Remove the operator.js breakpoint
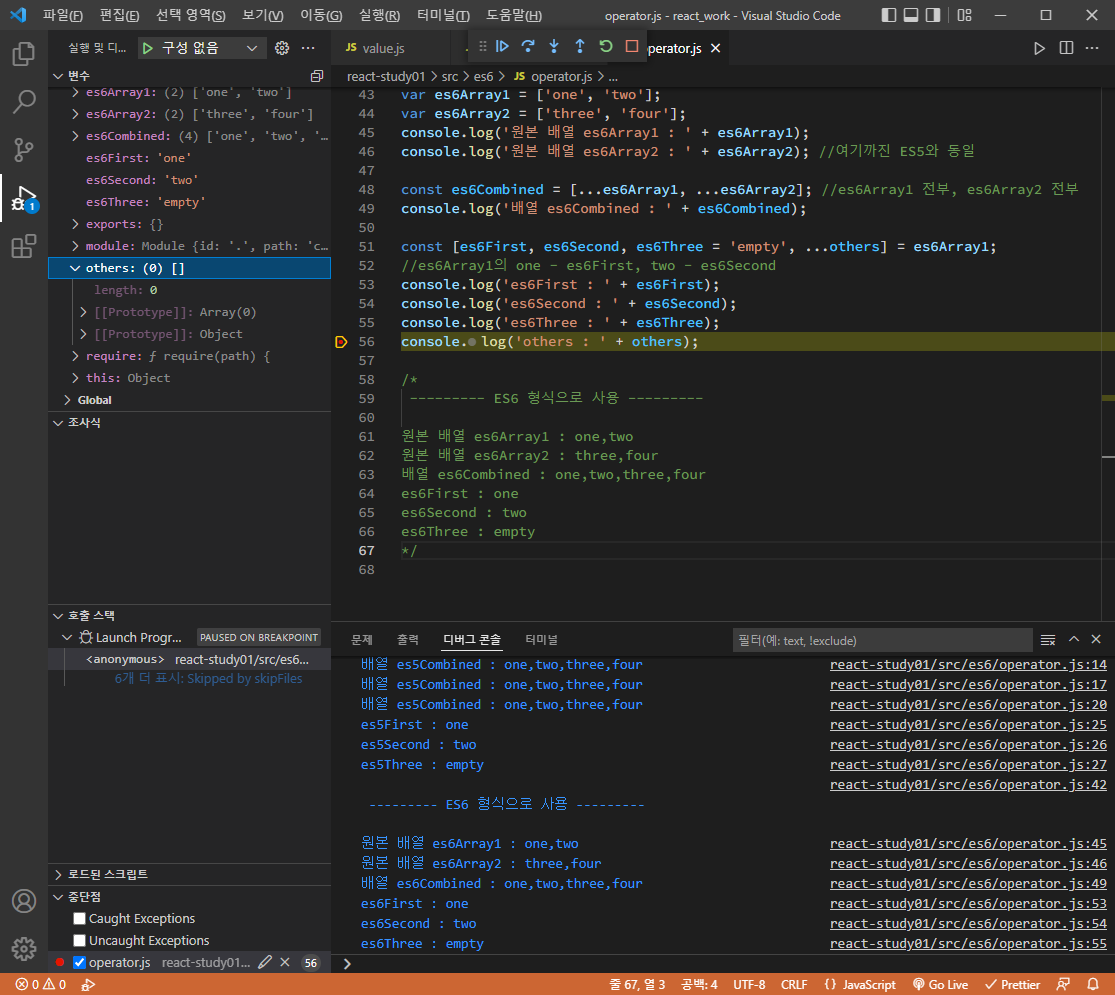The image size is (1115, 995). [x=284, y=962]
